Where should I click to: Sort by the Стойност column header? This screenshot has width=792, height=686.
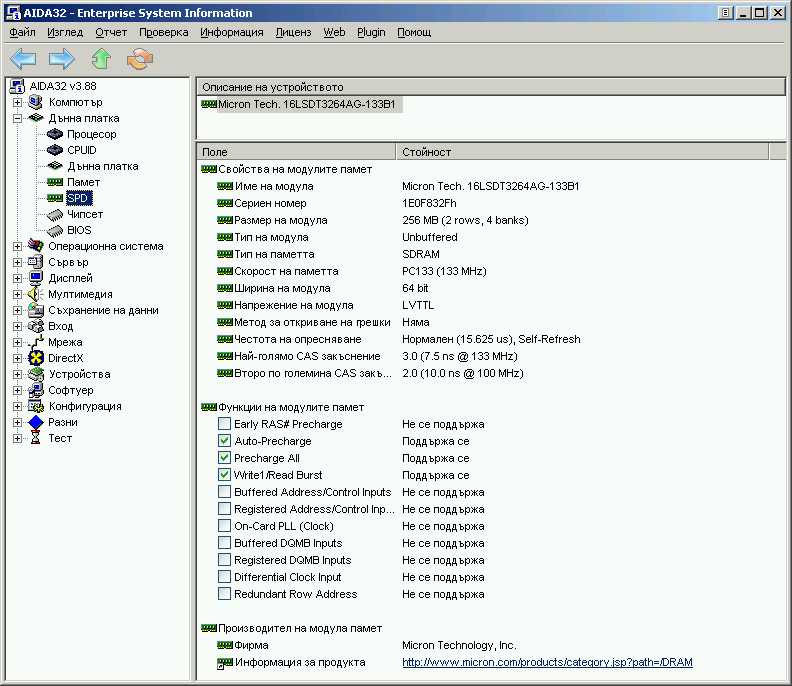582,152
